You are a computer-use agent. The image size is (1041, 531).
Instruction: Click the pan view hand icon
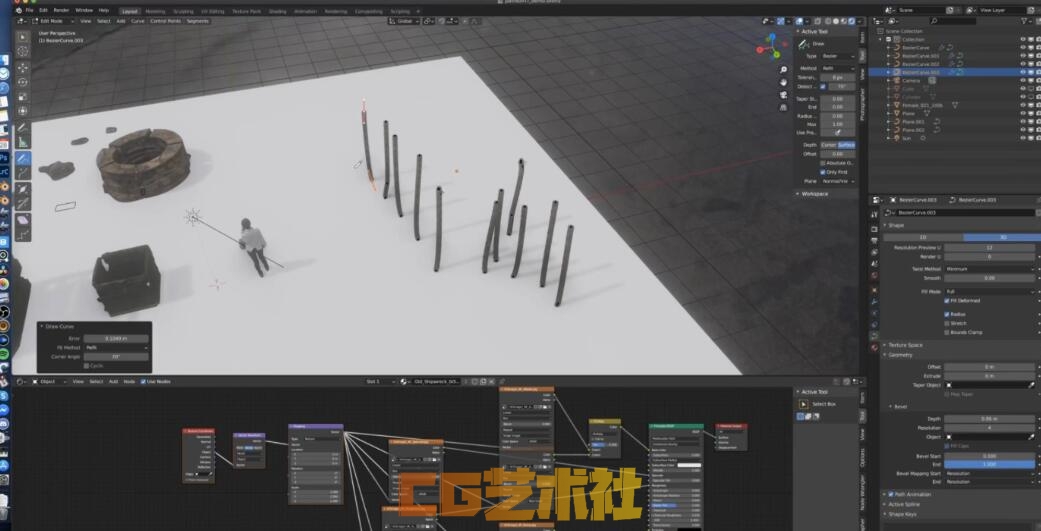[783, 82]
